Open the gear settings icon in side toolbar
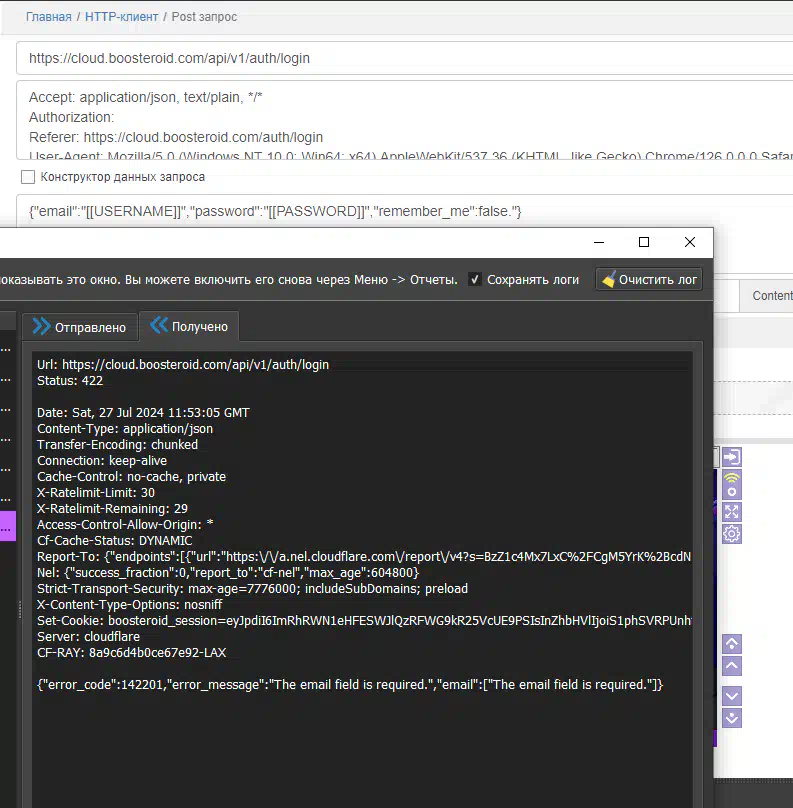This screenshot has width=793, height=808. (732, 534)
